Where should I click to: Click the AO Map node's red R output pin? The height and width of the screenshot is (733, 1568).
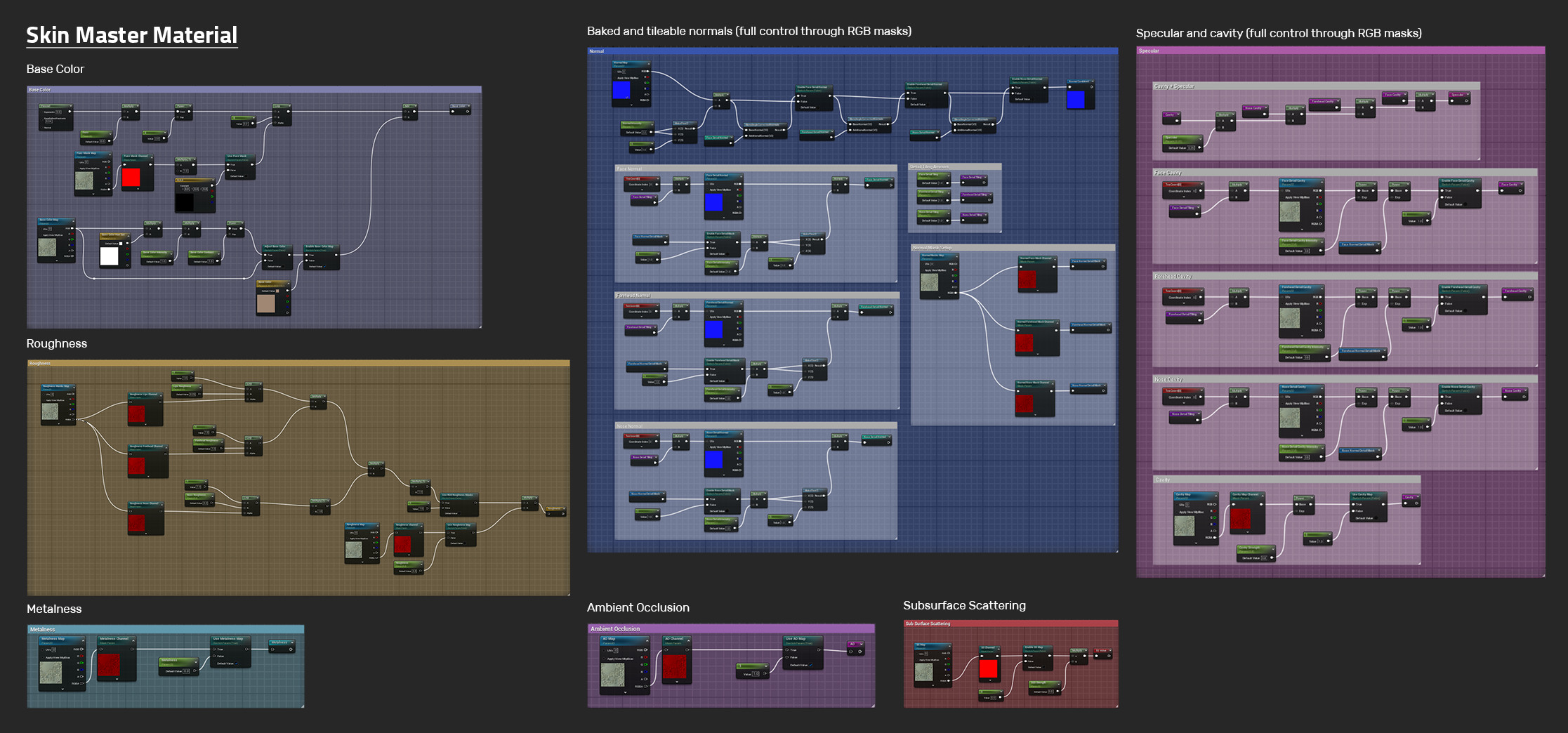[646, 657]
